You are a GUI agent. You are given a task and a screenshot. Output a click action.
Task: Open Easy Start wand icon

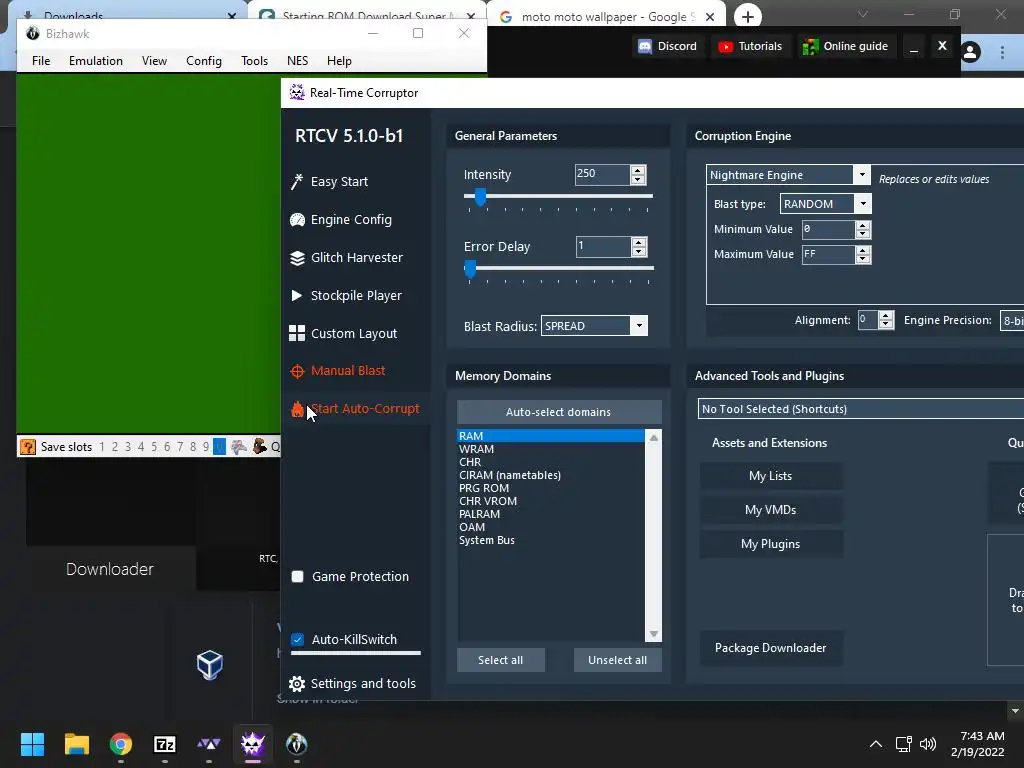tap(296, 182)
